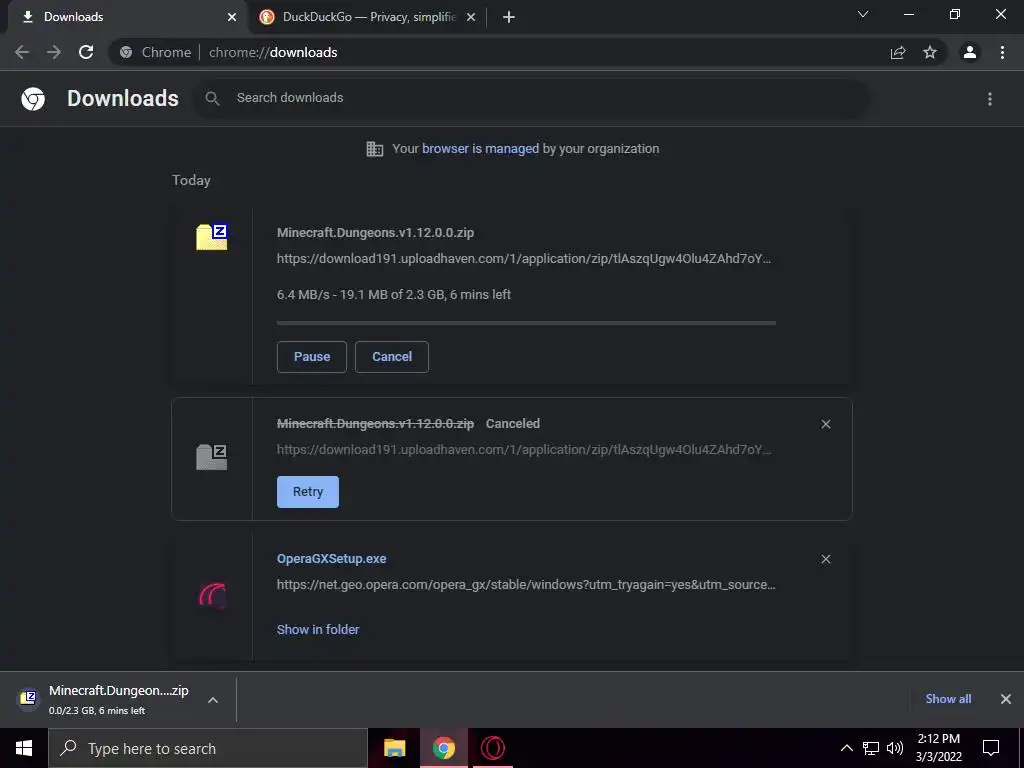Click Show all downloads link

(948, 699)
